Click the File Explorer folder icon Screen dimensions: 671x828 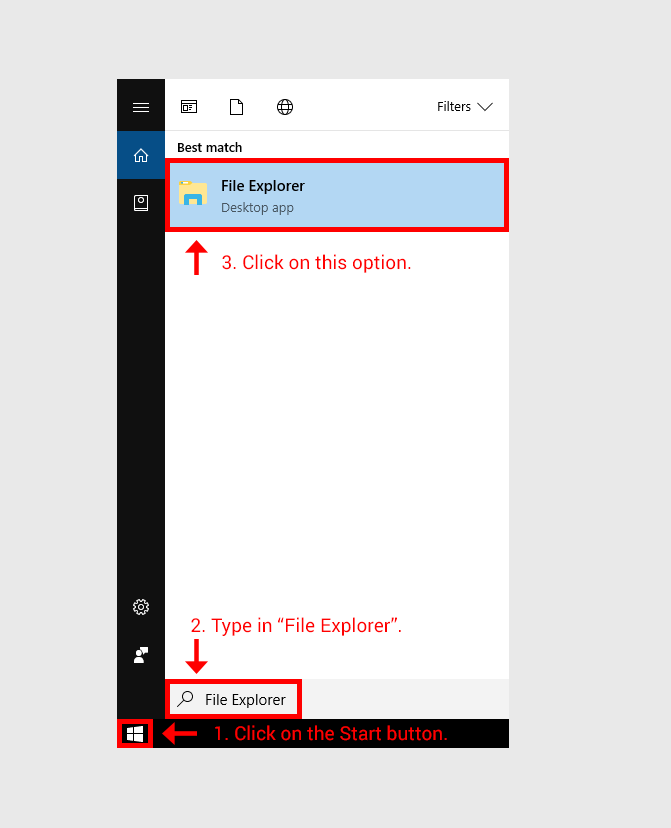click(193, 195)
